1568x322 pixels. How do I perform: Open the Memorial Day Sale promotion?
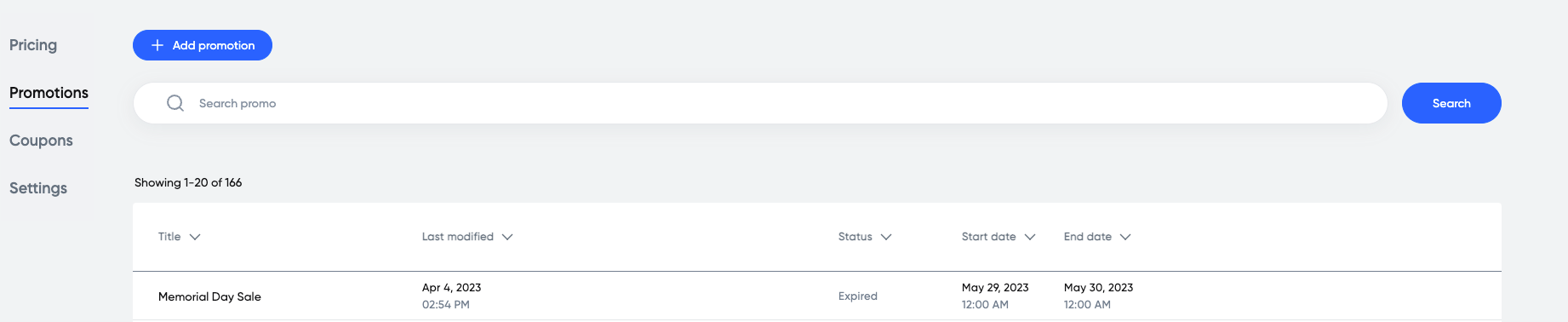209,296
